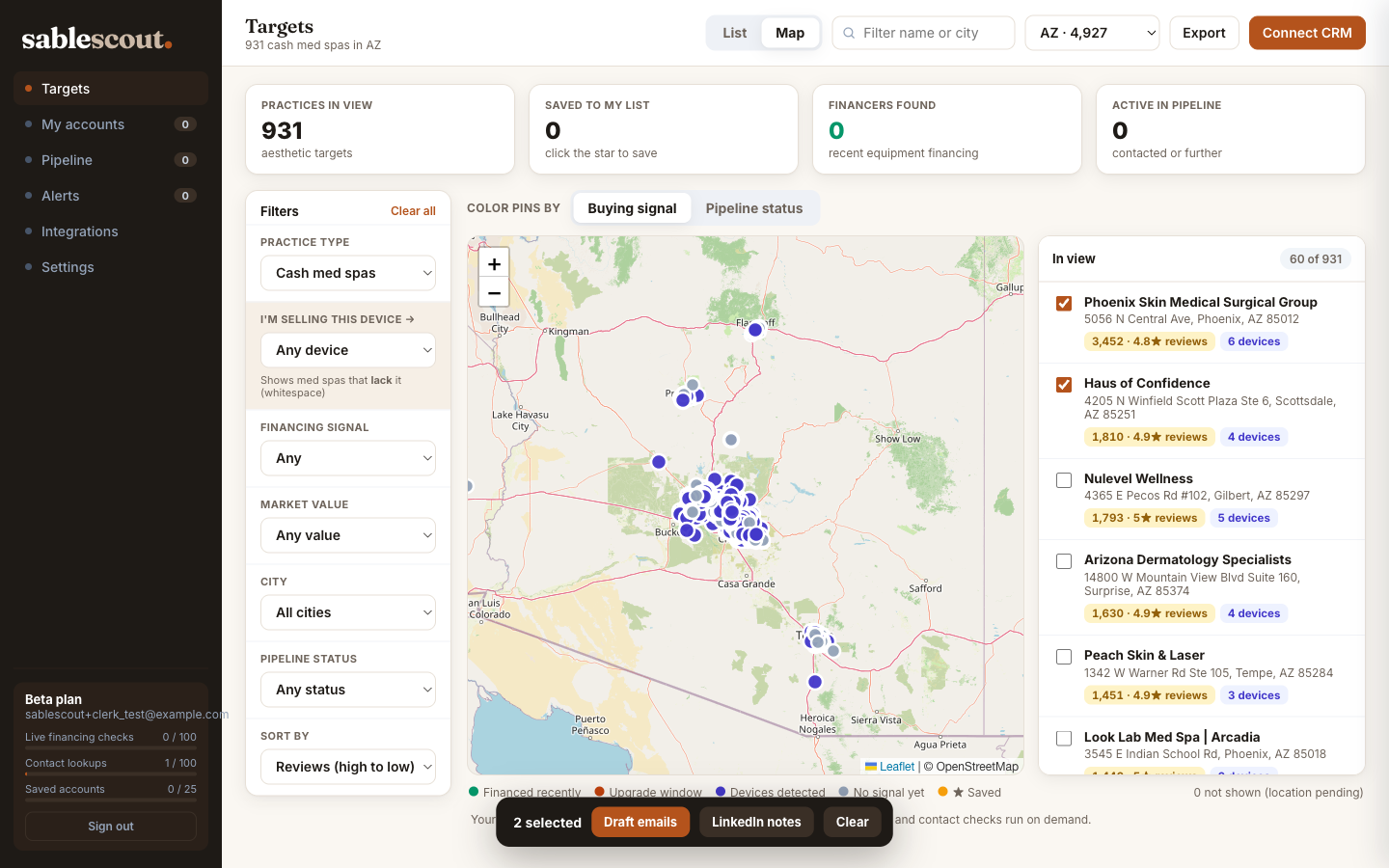Image resolution: width=1389 pixels, height=868 pixels.
Task: Switch to Map view
Action: point(790,33)
